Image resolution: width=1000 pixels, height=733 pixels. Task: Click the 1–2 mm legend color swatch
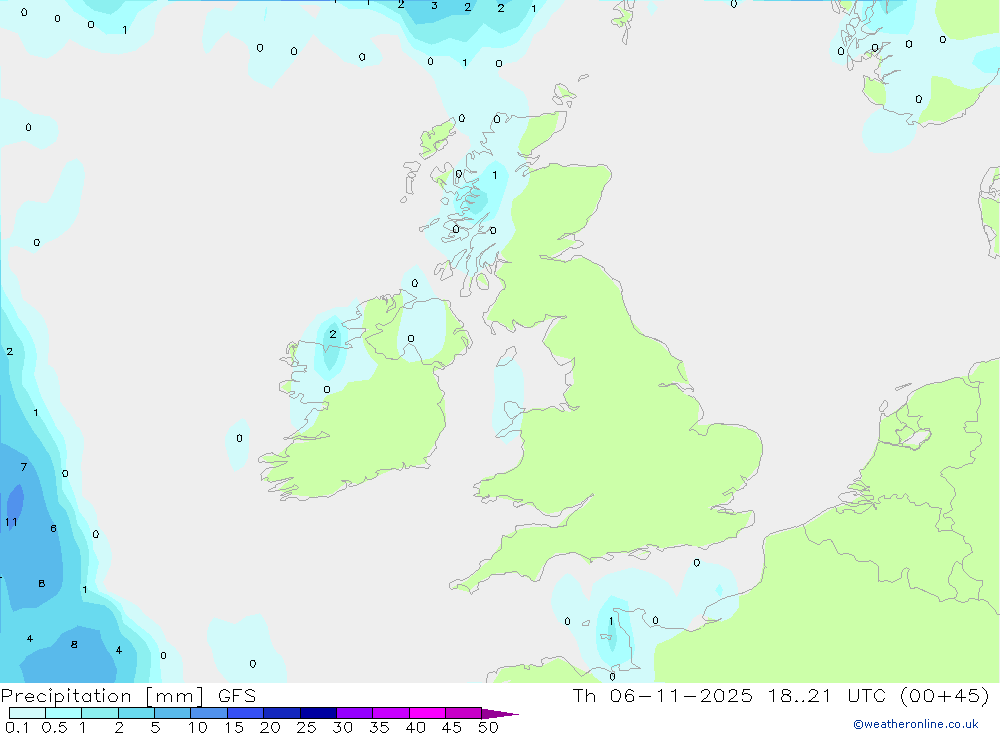[x=99, y=713]
